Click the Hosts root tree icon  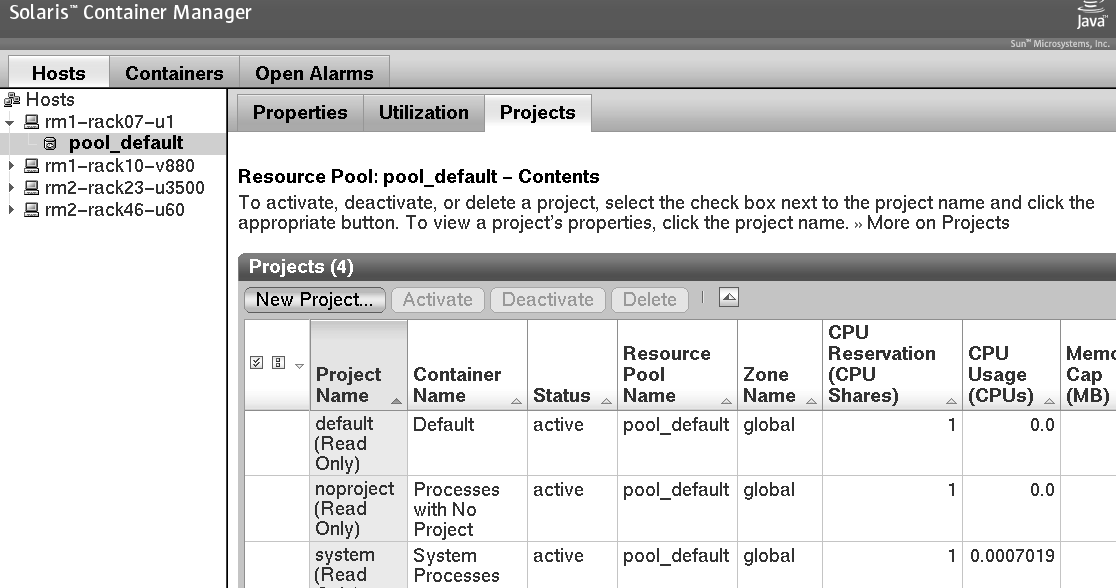(x=12, y=100)
